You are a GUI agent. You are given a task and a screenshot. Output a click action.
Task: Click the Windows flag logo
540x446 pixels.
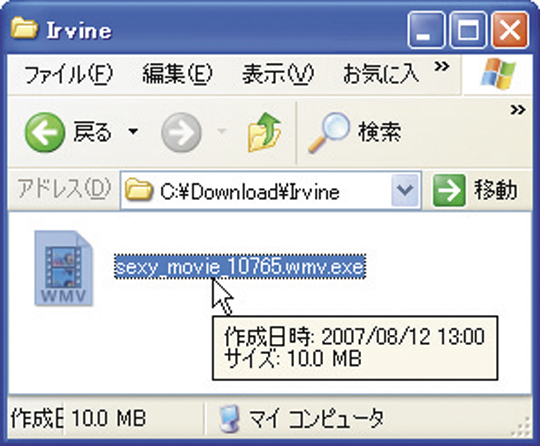coord(498,73)
